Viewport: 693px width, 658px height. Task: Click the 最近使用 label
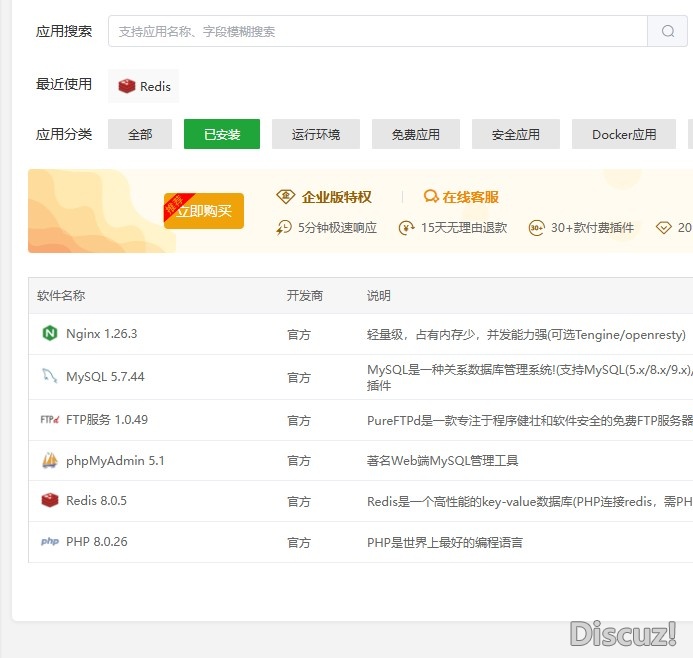[64, 84]
